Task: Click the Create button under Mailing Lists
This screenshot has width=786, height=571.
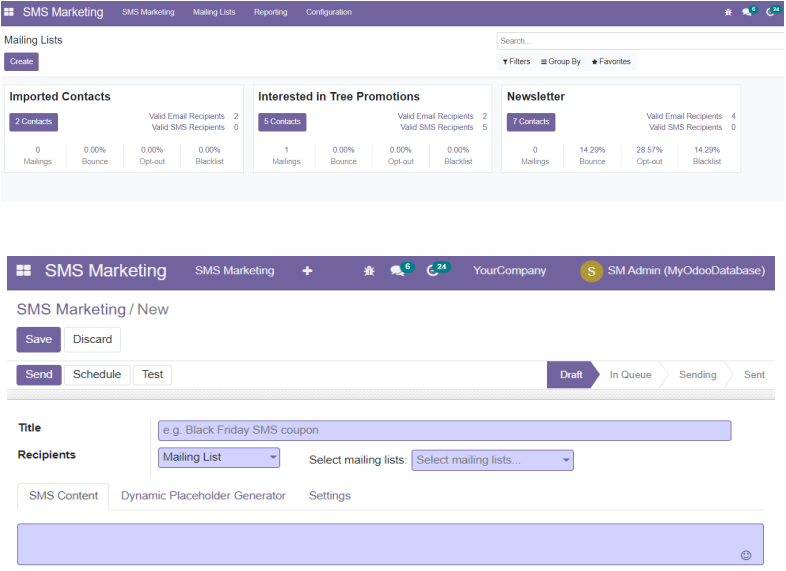Action: (x=21, y=62)
